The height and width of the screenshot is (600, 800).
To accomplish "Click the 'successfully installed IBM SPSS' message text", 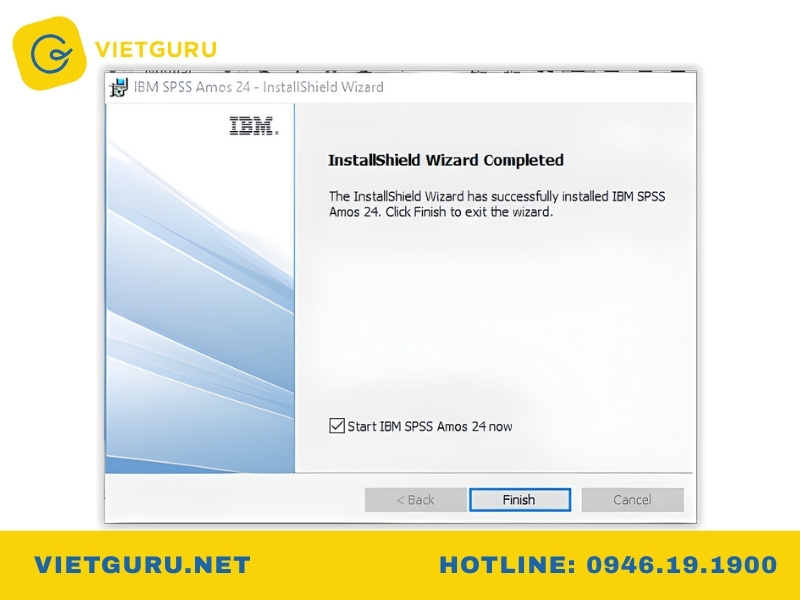I will 497,204.
